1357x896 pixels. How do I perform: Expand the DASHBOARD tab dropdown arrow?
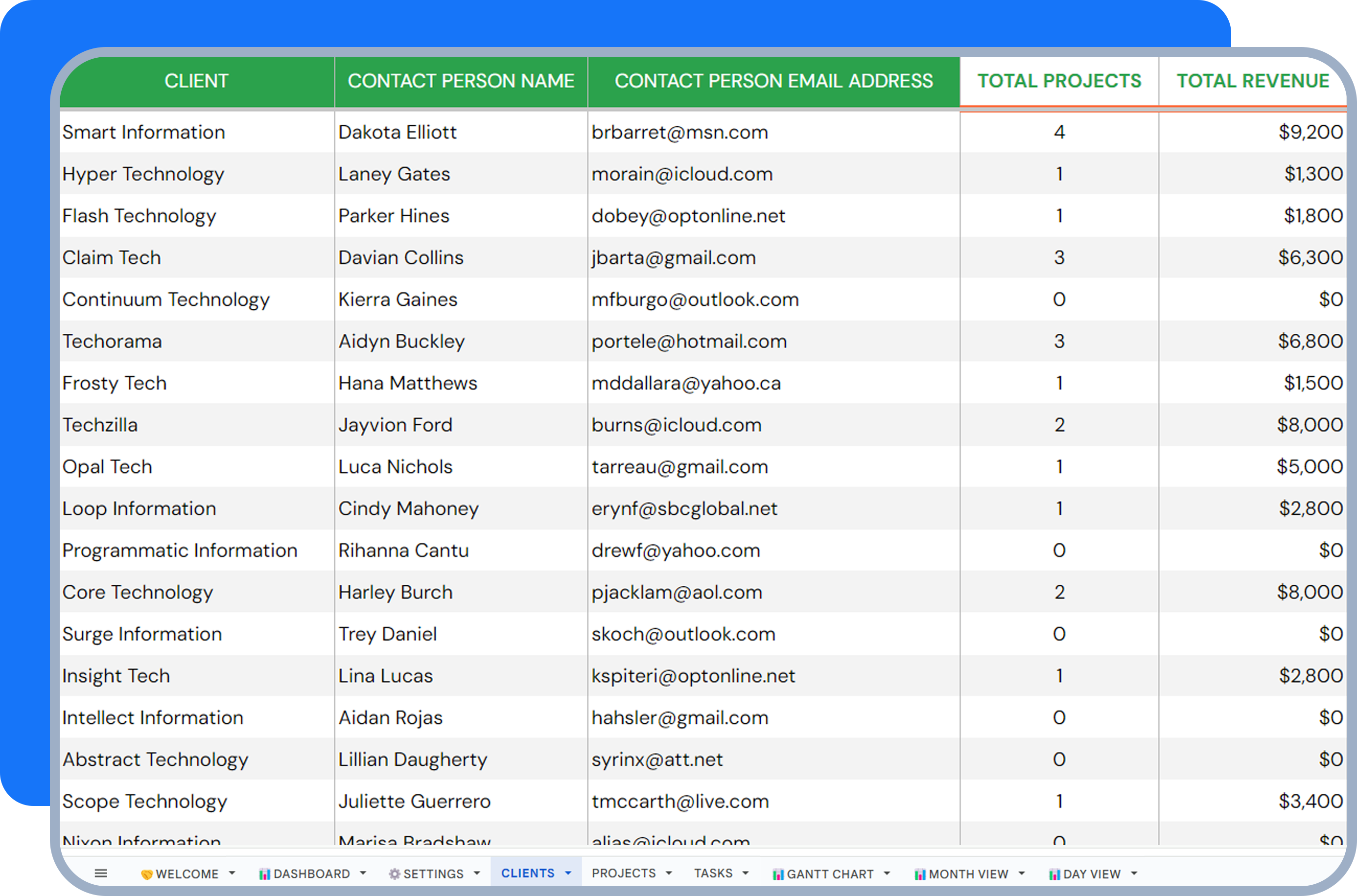point(363,873)
